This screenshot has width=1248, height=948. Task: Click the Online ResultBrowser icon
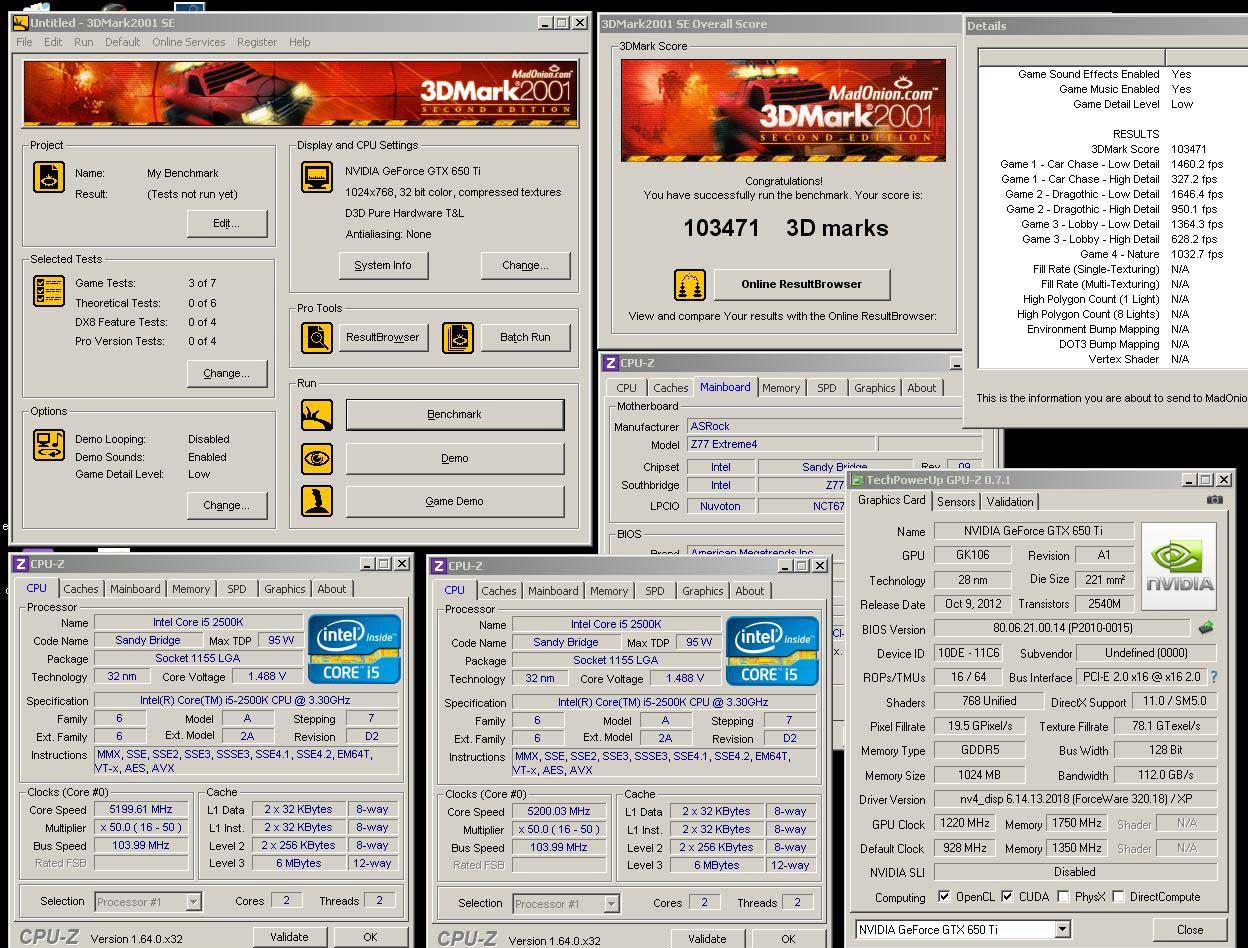click(x=690, y=284)
